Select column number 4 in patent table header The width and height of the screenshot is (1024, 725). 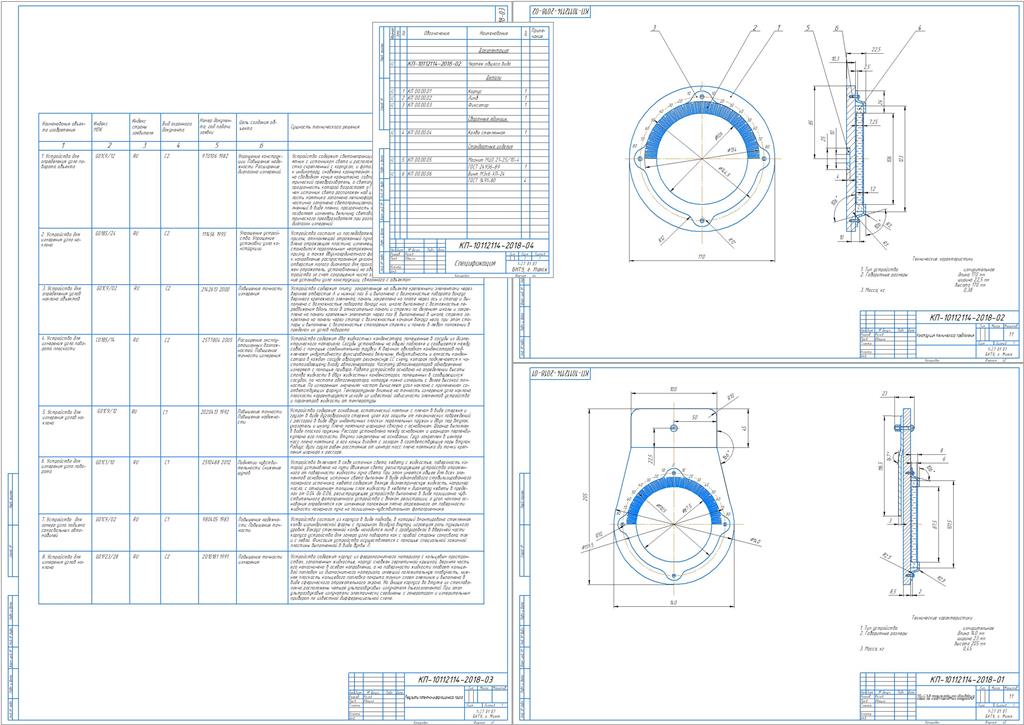click(x=178, y=145)
